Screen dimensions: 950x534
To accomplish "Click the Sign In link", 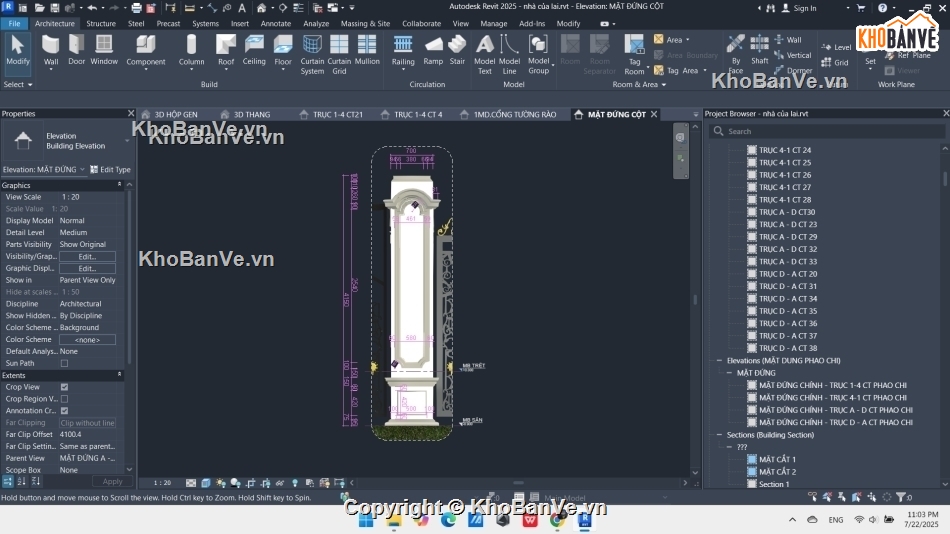I will coord(805,8).
